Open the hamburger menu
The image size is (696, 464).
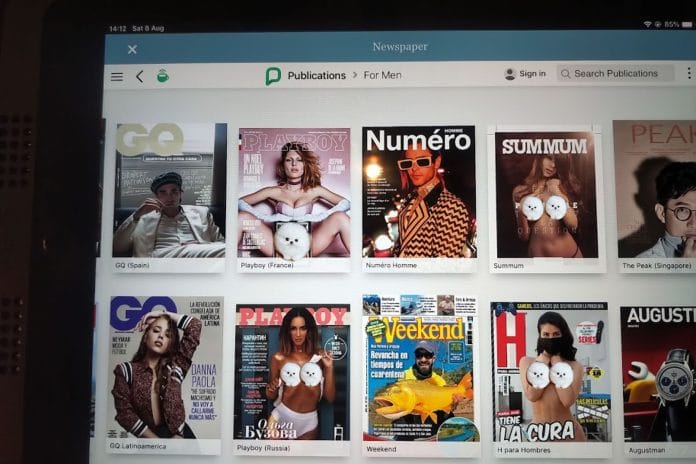pyautogui.click(x=117, y=77)
